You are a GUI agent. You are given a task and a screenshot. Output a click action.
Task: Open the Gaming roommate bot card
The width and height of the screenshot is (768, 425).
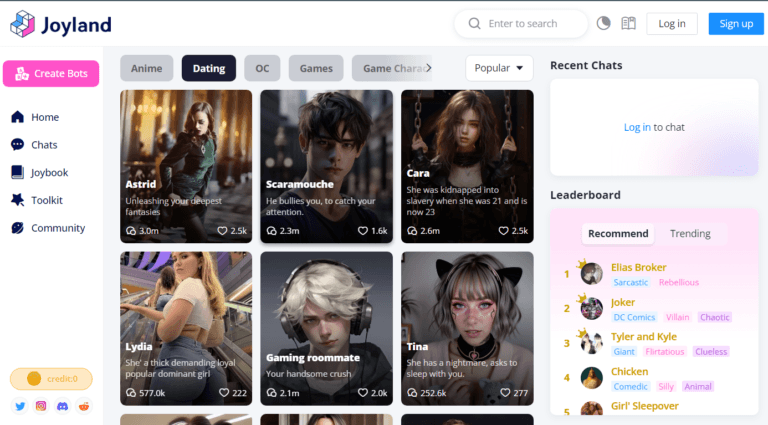(327, 329)
